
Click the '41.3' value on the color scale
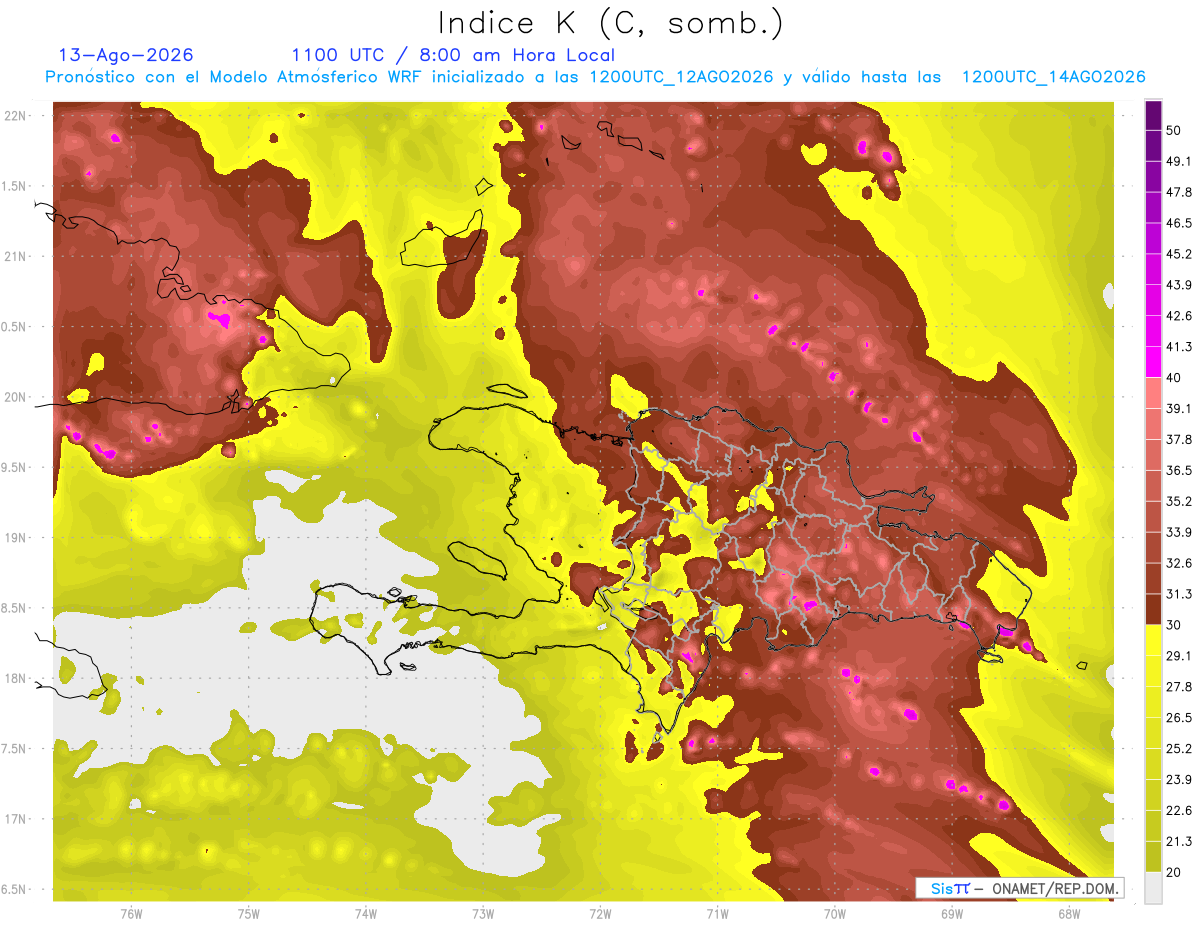tap(1178, 347)
